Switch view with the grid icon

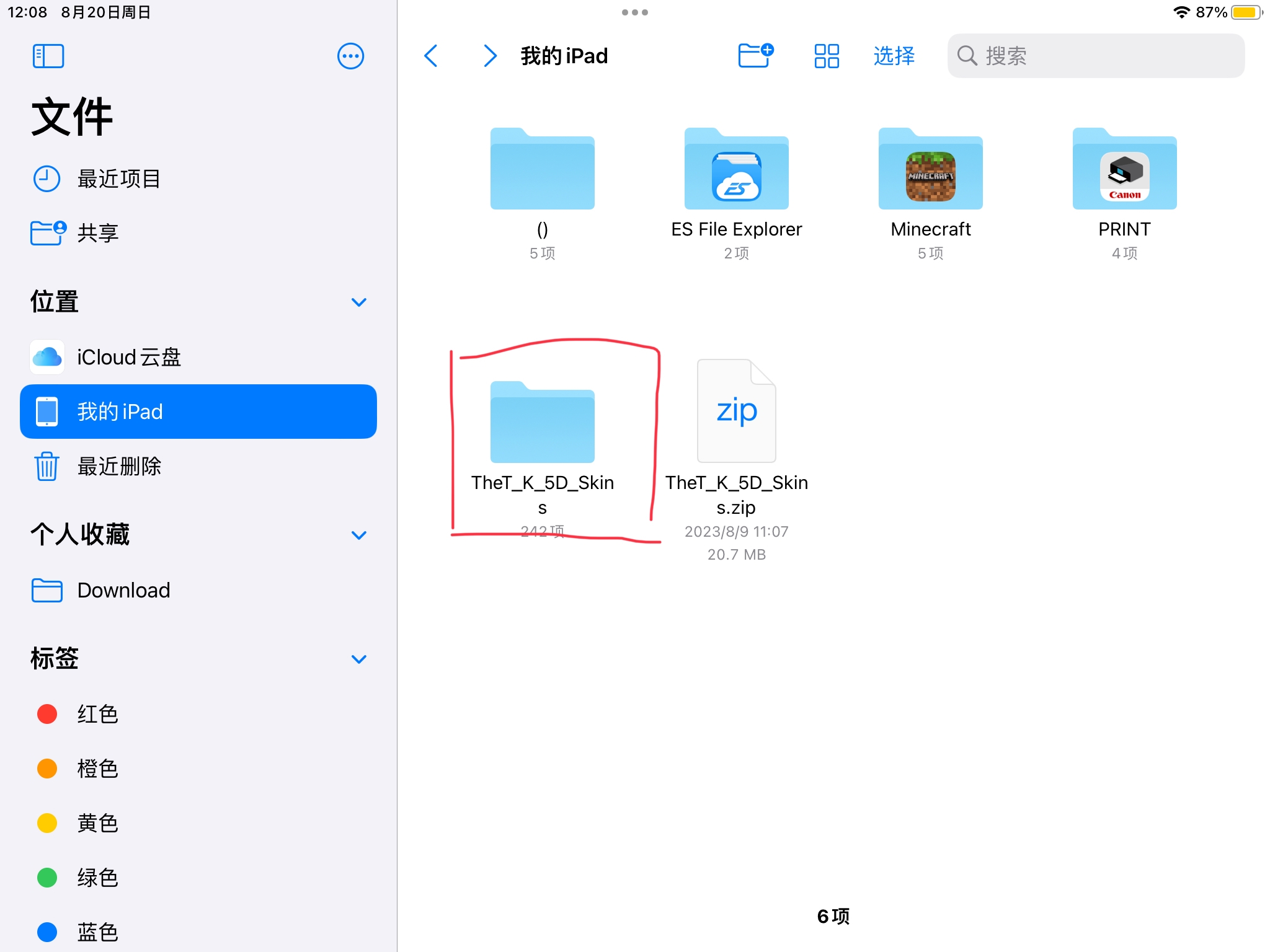827,56
